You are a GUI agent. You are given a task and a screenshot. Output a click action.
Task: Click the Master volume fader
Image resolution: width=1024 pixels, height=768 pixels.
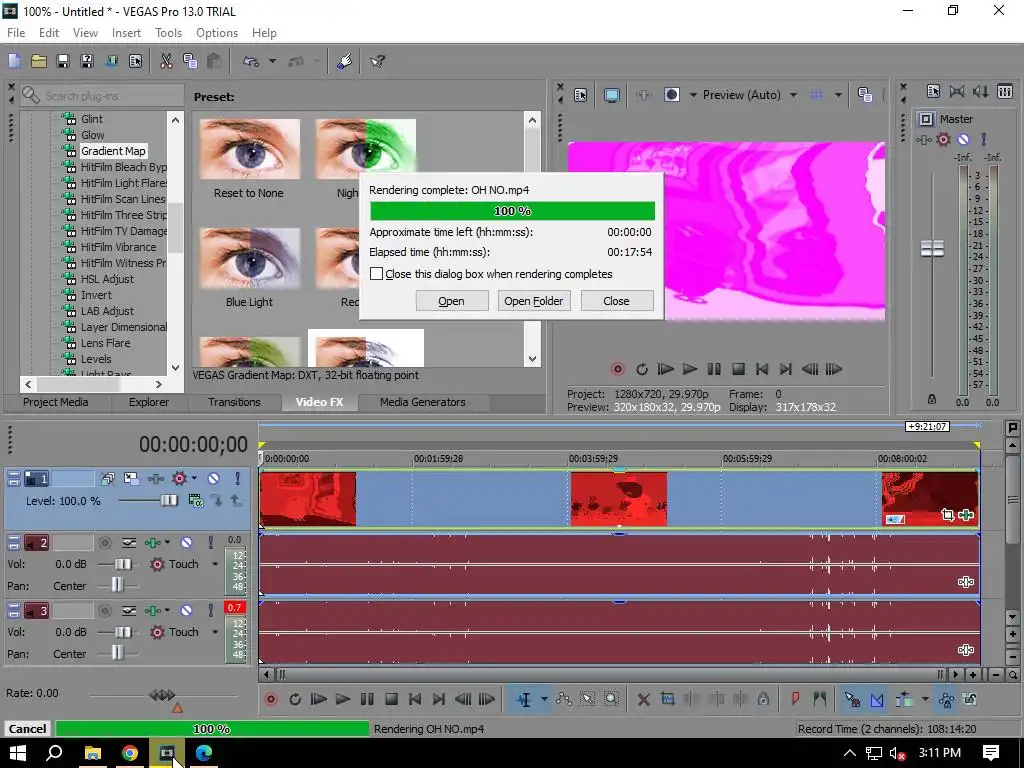coord(932,249)
